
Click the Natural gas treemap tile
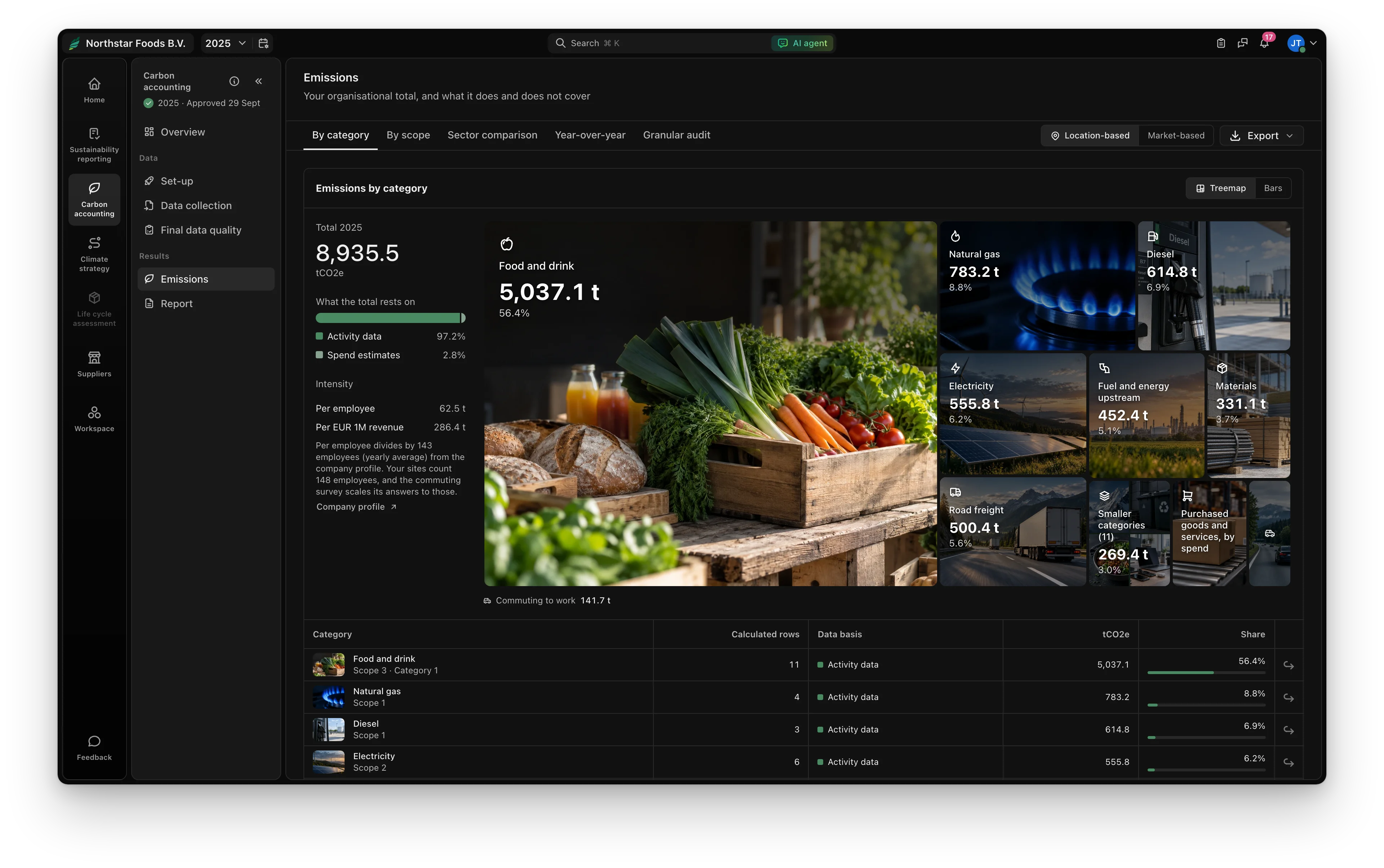1037,286
